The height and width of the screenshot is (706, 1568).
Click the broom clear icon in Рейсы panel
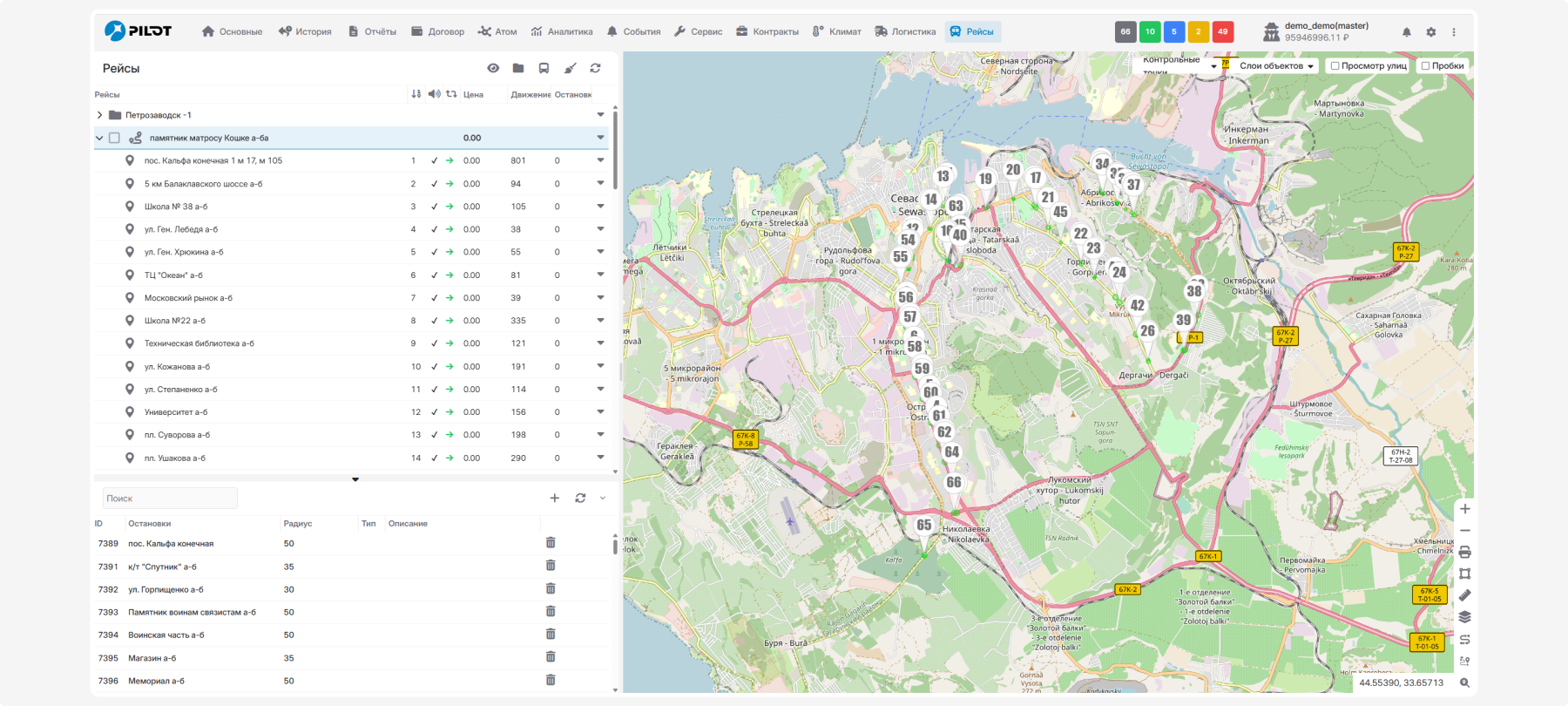pos(570,68)
